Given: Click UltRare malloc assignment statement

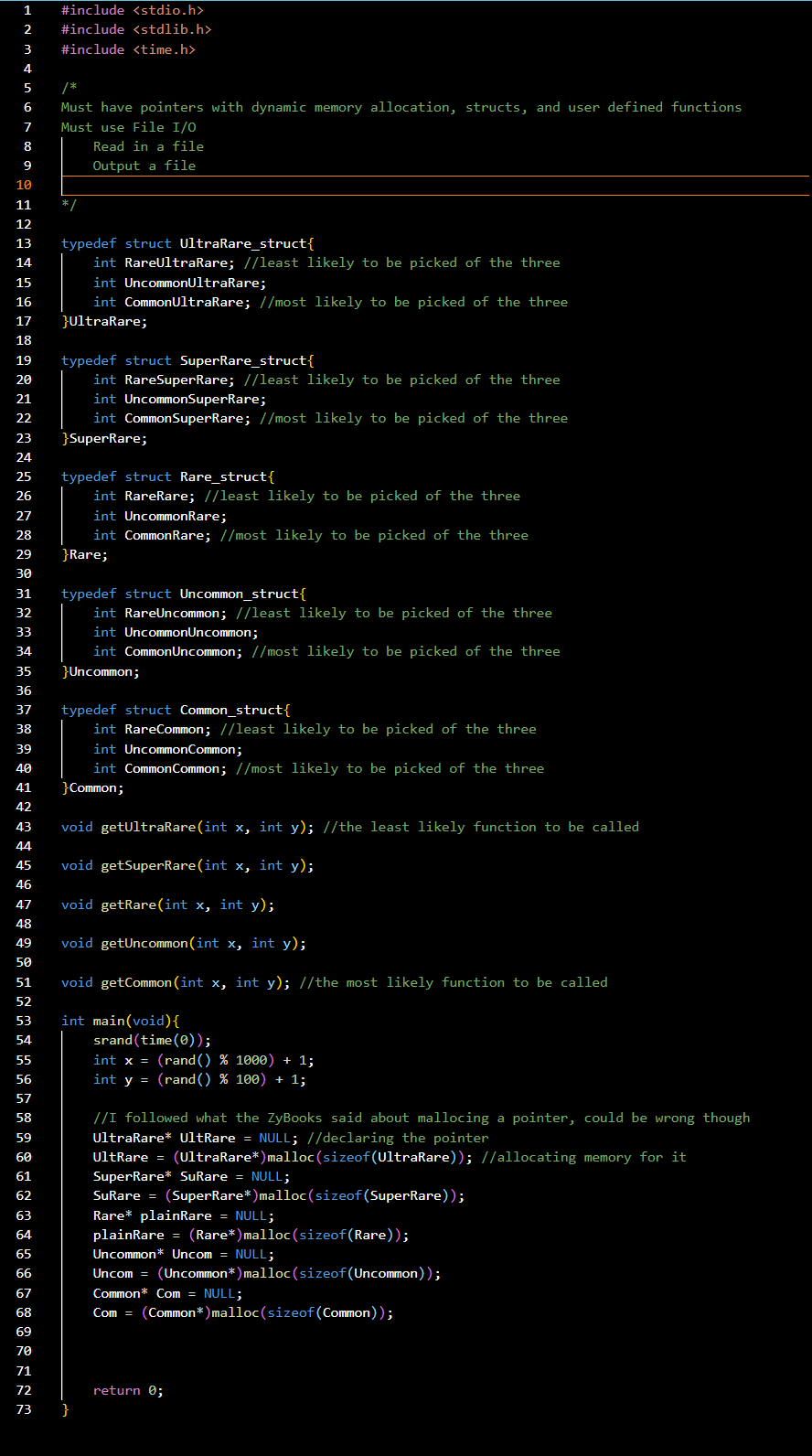Looking at the screenshot, I should 283,1157.
